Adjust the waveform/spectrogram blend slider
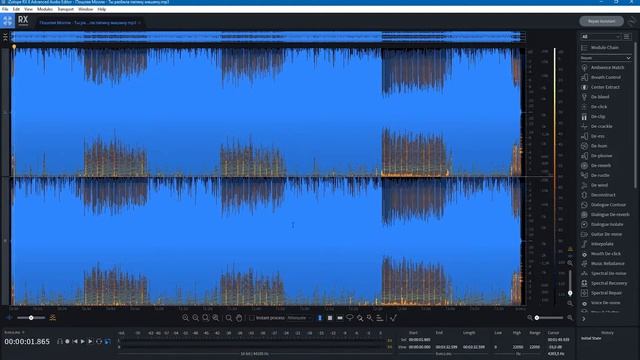This screenshot has width=640, height=360. coord(31,318)
